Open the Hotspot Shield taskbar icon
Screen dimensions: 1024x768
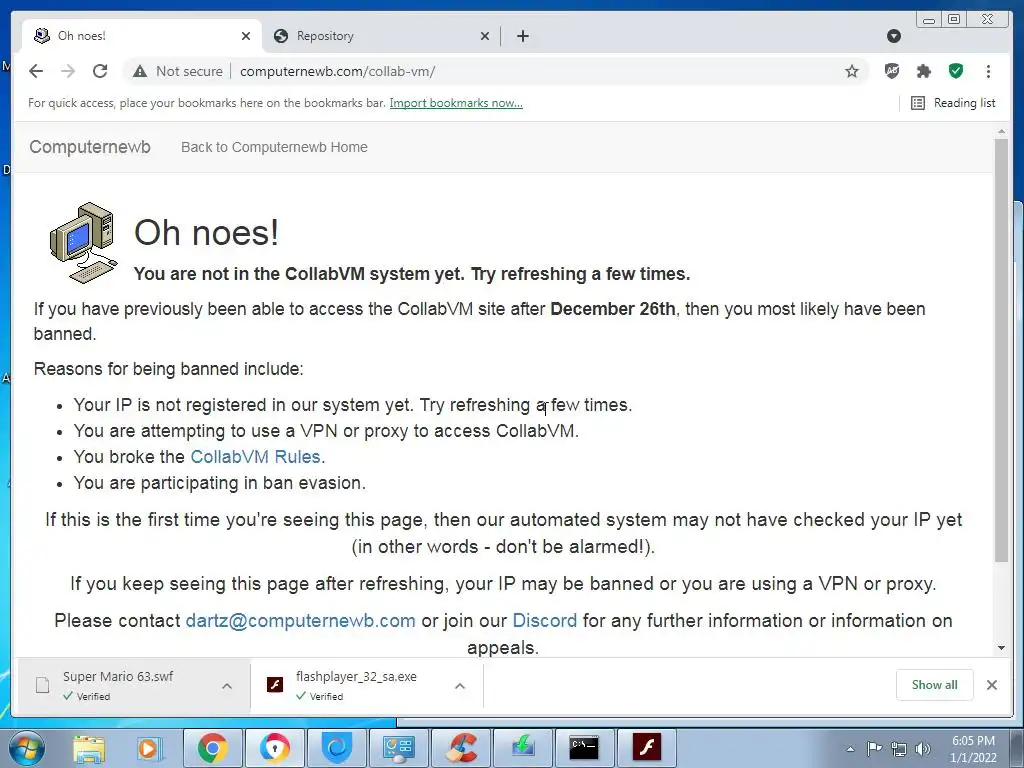[337, 748]
